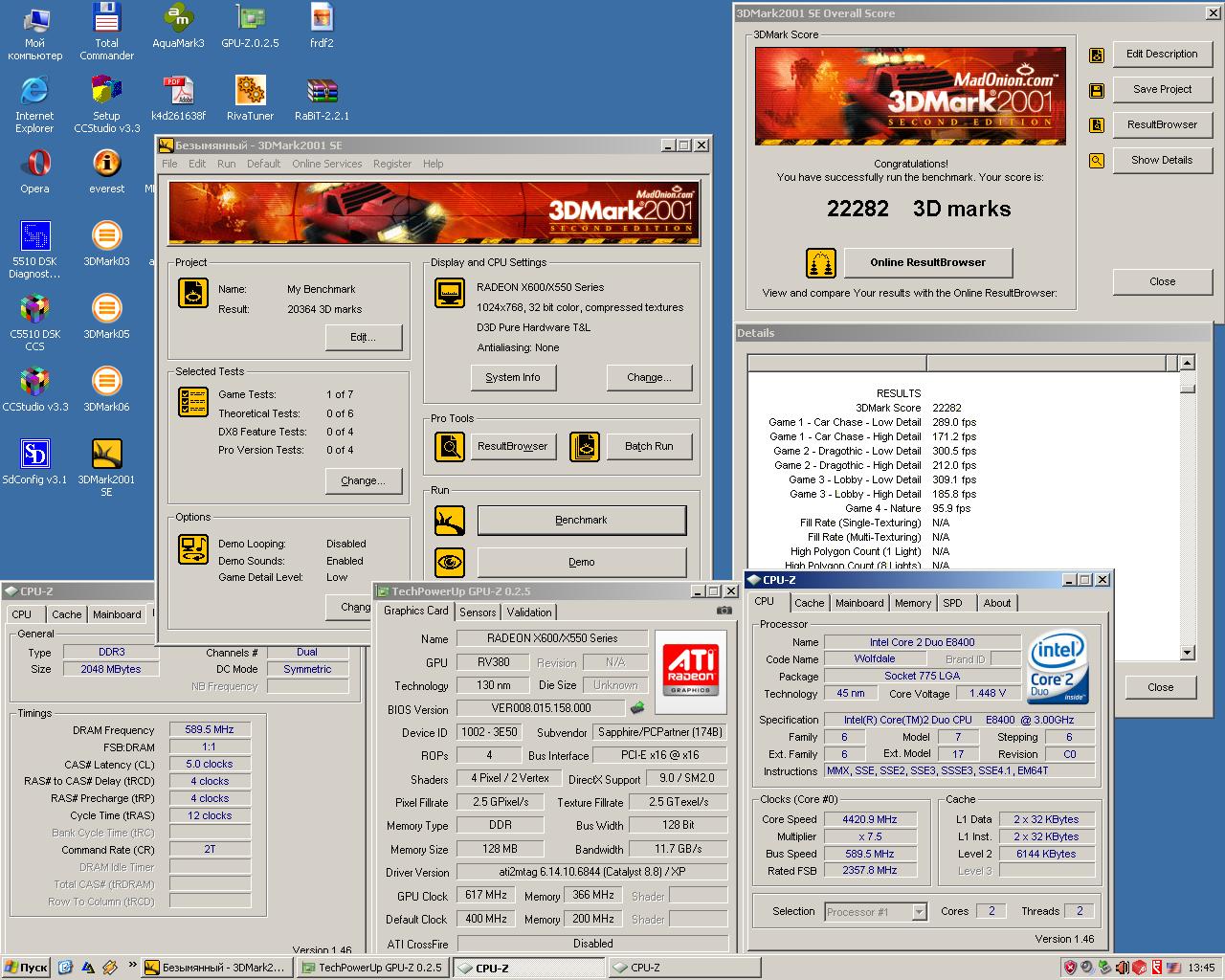Switch to the SPD tab in CPU-Z

coord(952,603)
